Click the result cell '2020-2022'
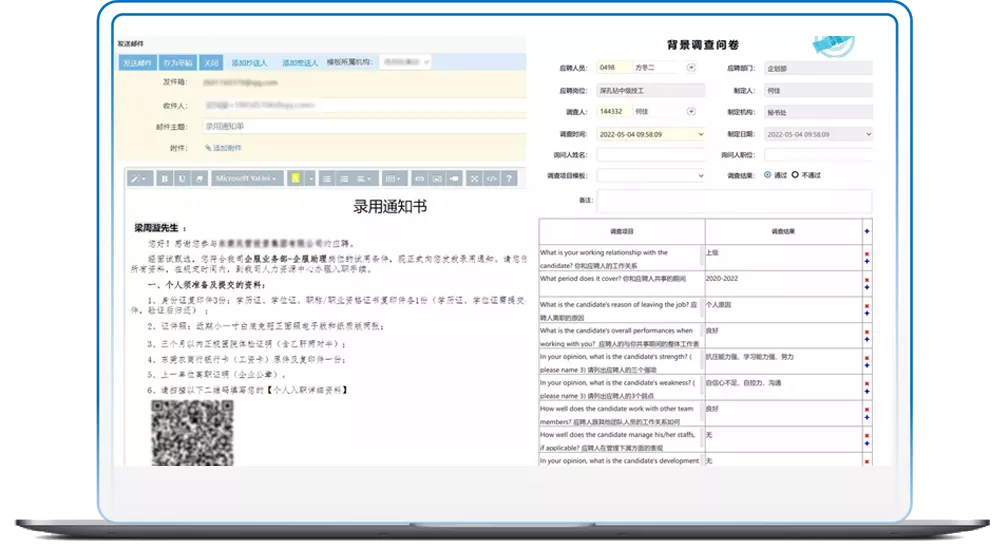 [x=784, y=284]
